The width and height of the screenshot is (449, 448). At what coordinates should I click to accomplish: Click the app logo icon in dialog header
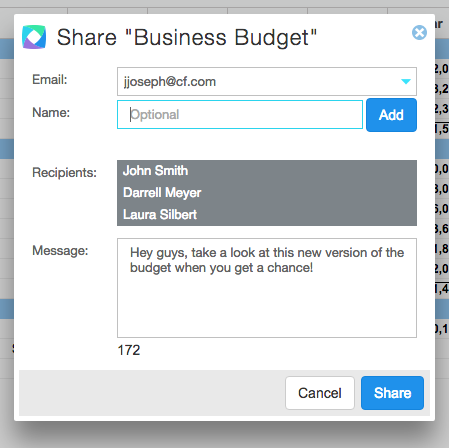pyautogui.click(x=34, y=37)
